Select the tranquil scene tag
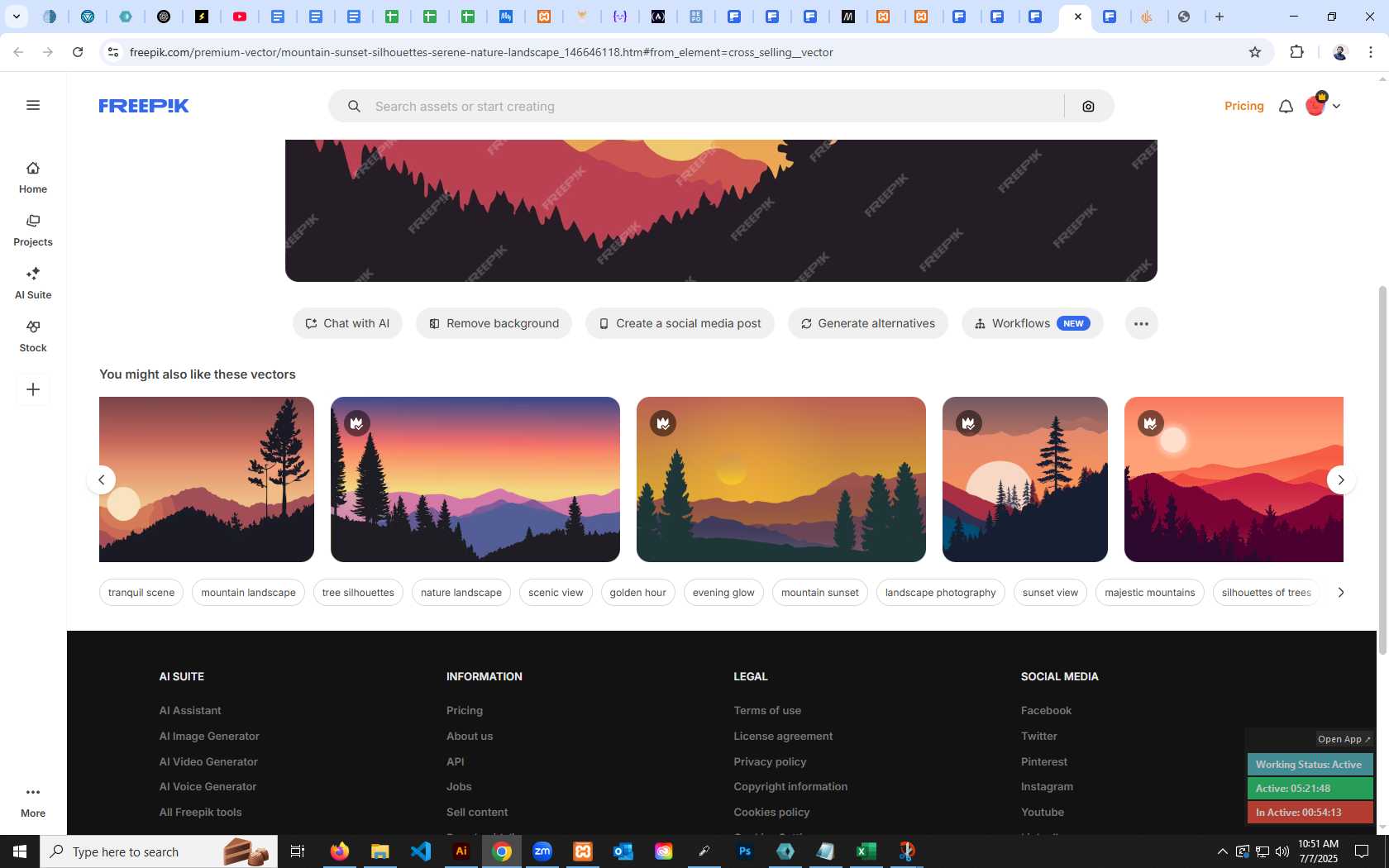Screen dimensions: 1389x868 pyautogui.click(x=141, y=592)
